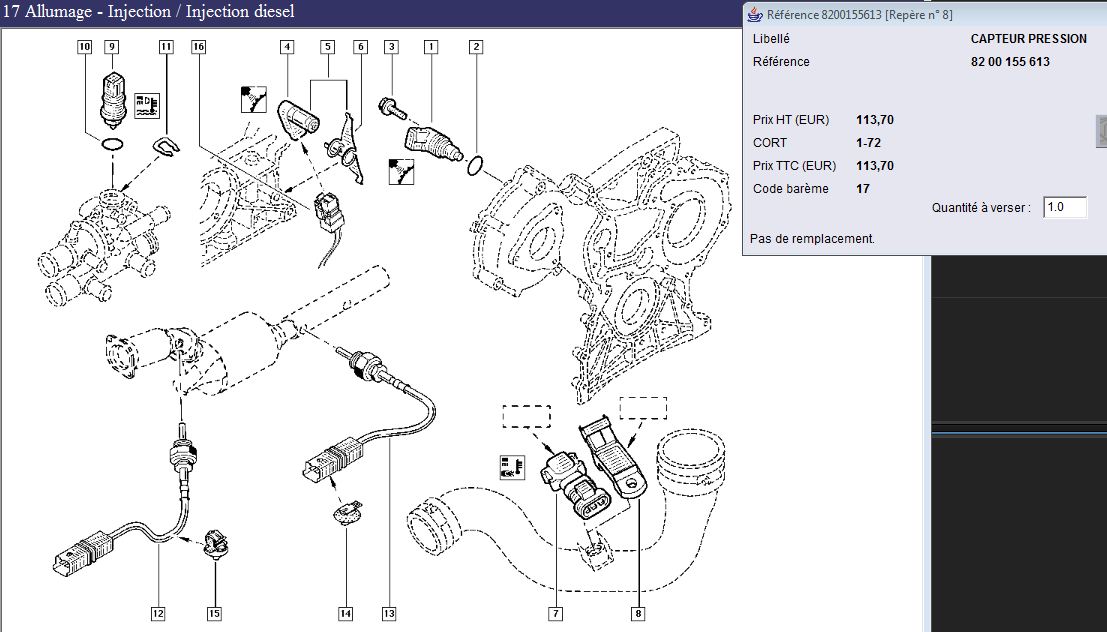This screenshot has height=632, width=1107.
Task: Select part number 14 callout label
Action: [x=345, y=614]
